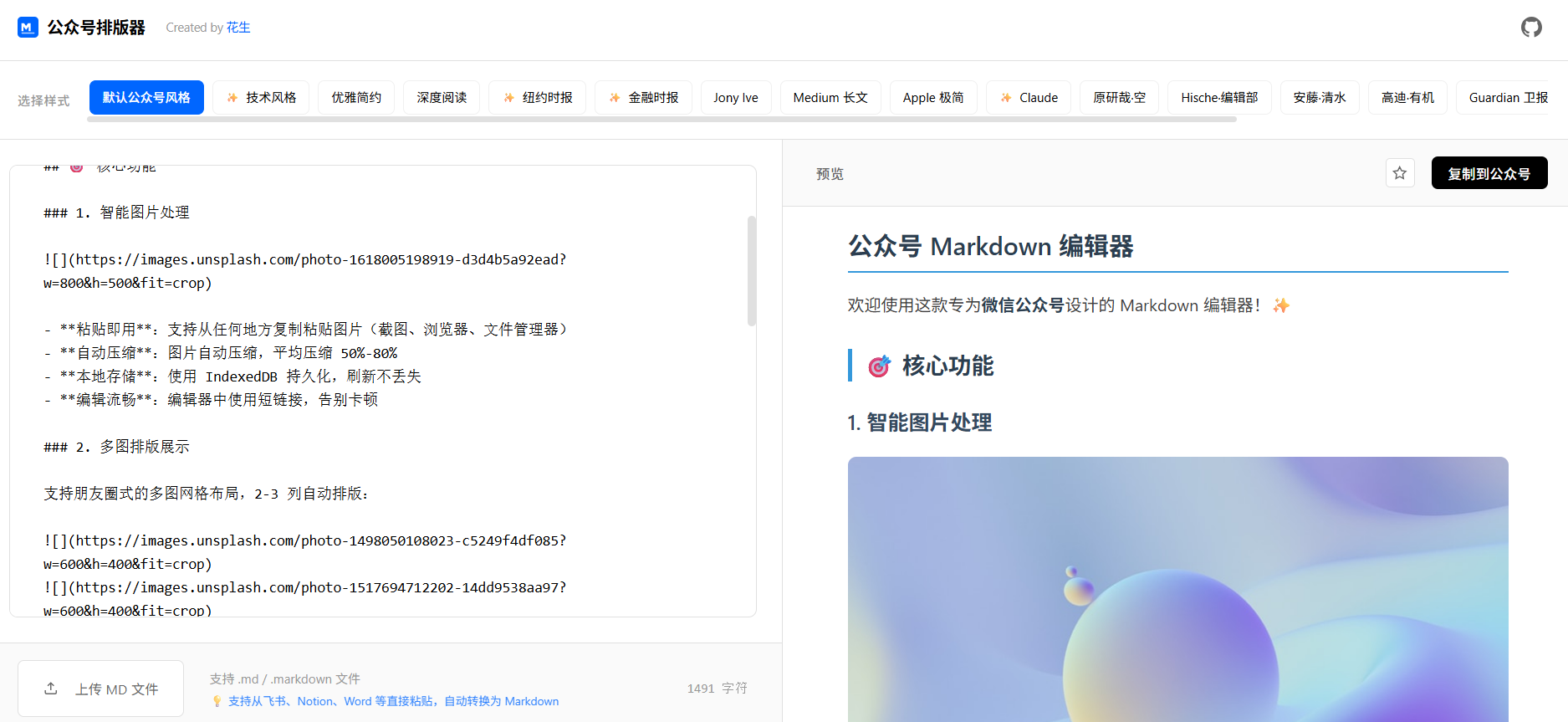
Task: Click the style list horizontal scrollbar
Action: point(661,120)
